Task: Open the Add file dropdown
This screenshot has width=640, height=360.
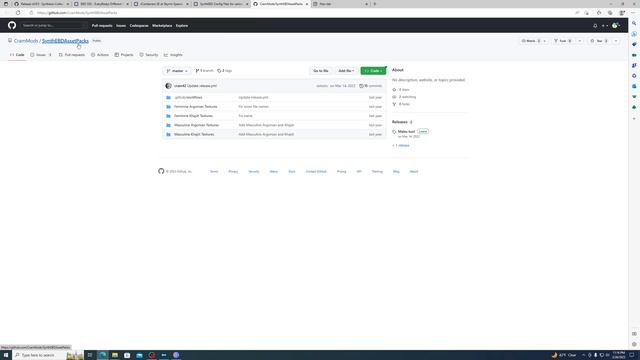Action: pyautogui.click(x=346, y=71)
